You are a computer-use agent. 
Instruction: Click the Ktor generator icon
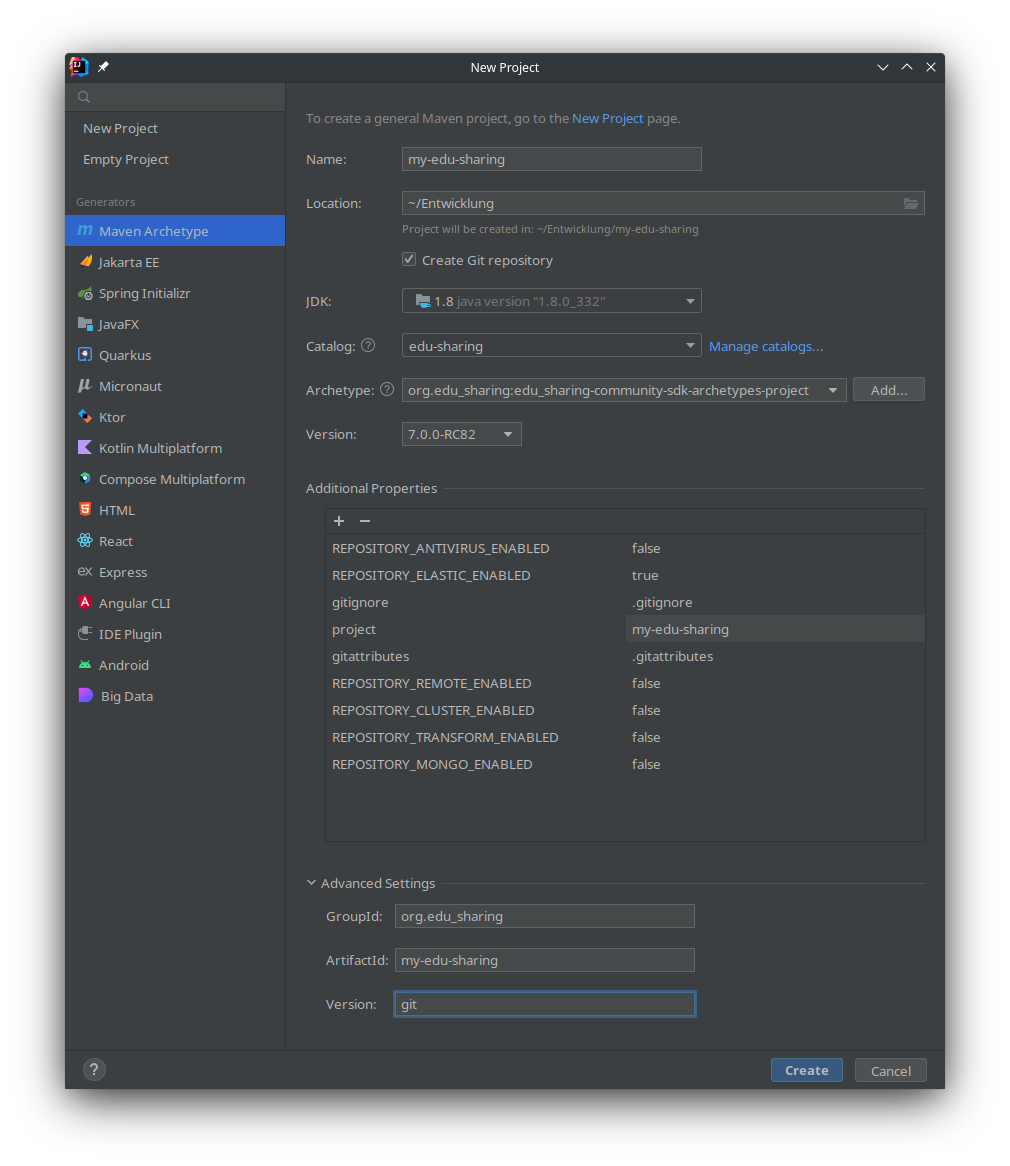tap(85, 418)
